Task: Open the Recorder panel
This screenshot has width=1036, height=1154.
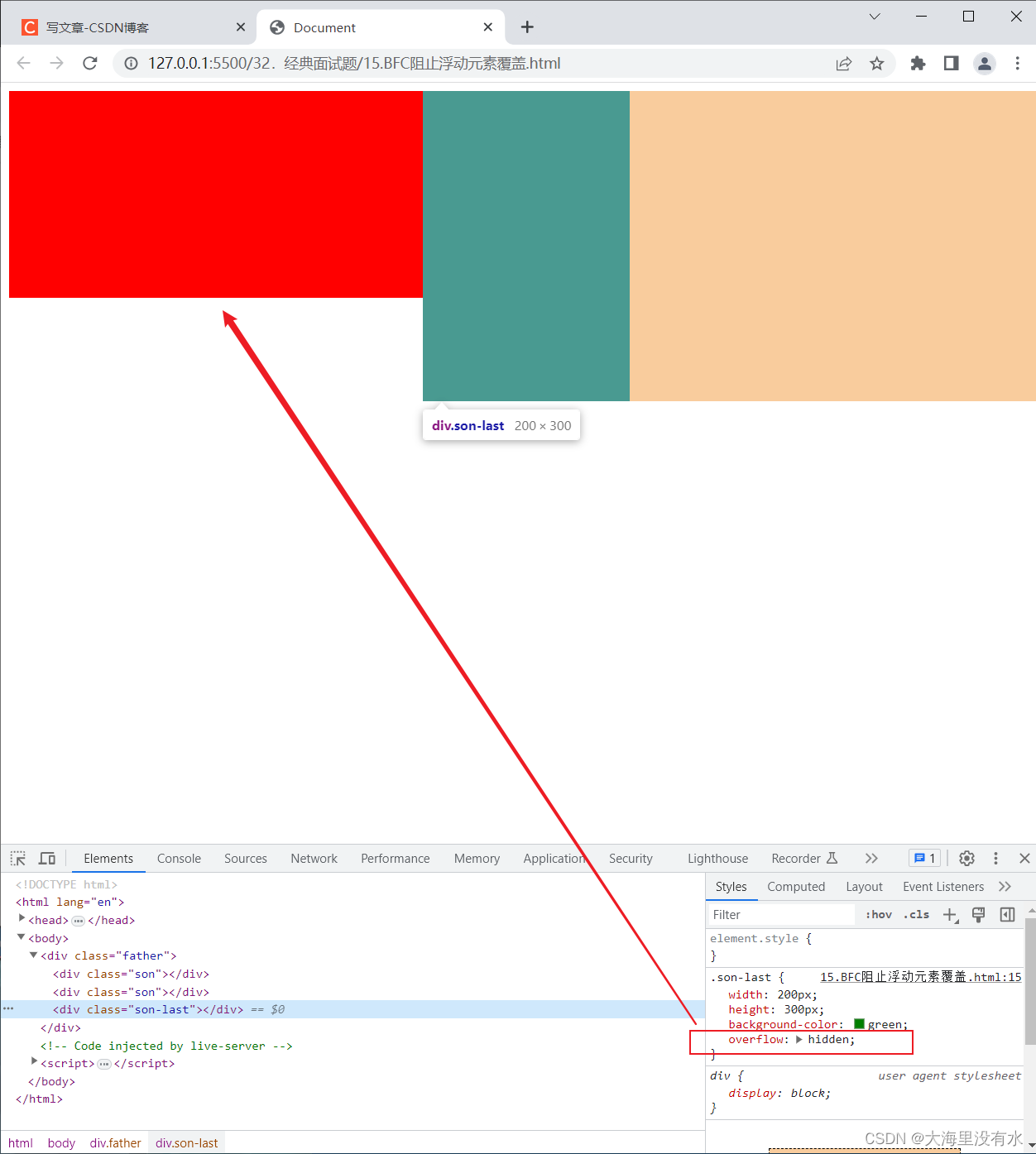Action: pos(804,859)
